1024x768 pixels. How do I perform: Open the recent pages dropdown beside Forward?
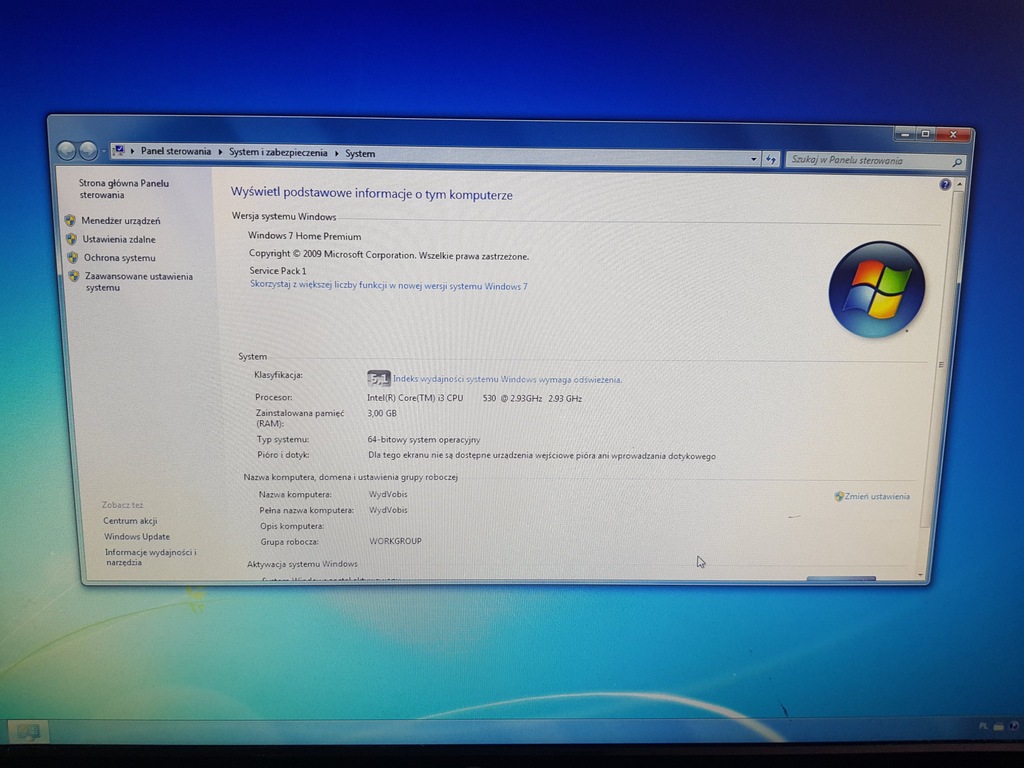coord(104,152)
